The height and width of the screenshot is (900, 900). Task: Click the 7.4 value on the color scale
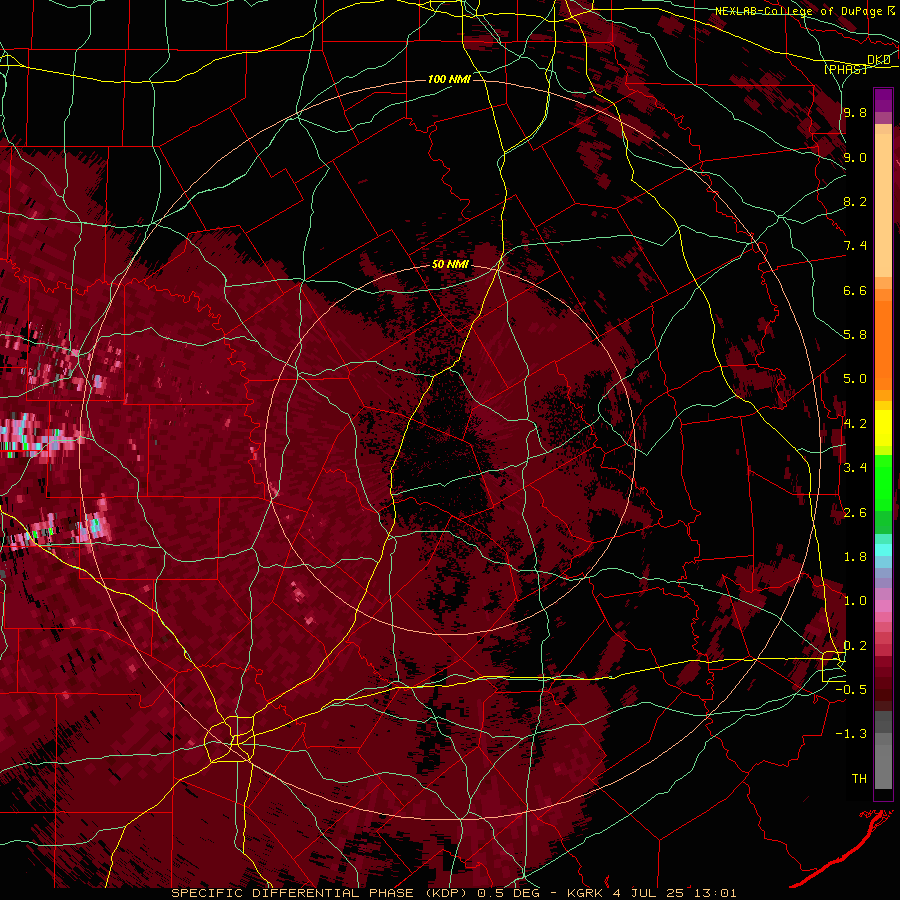click(x=855, y=246)
